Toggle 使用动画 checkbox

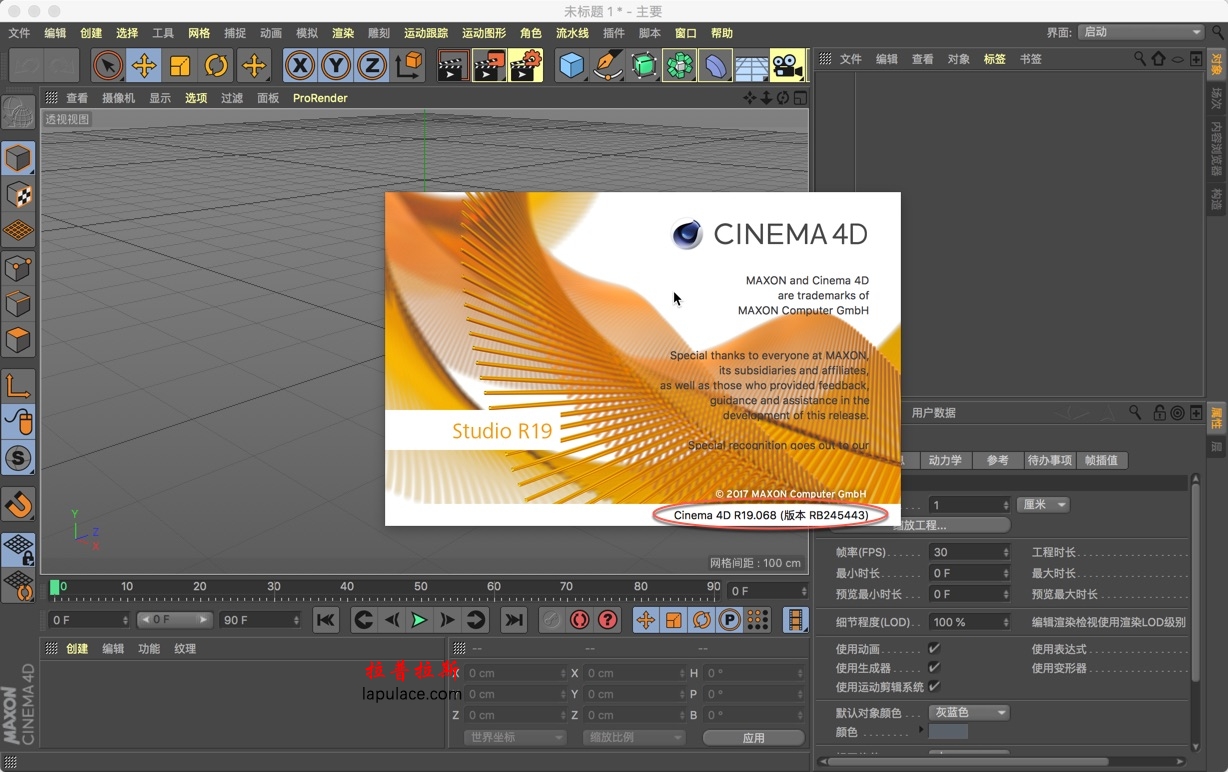coord(934,649)
